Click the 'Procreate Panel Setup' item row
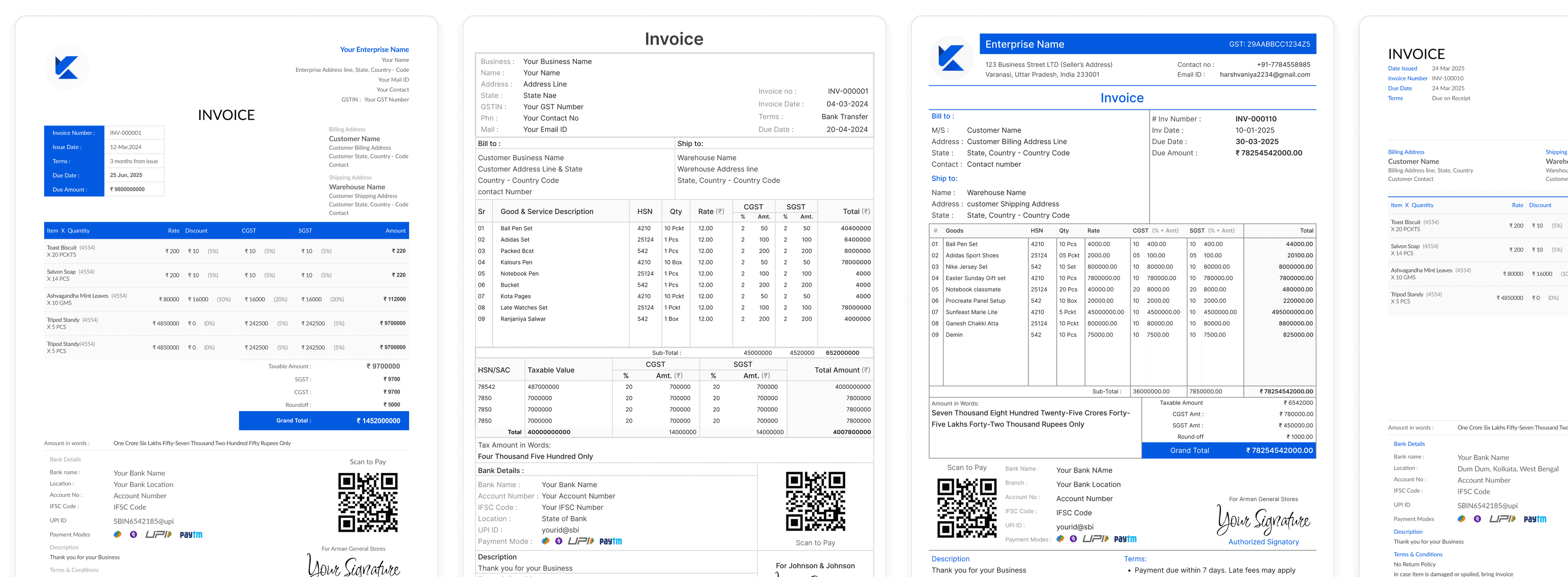The image size is (1568, 577). pos(1123,301)
